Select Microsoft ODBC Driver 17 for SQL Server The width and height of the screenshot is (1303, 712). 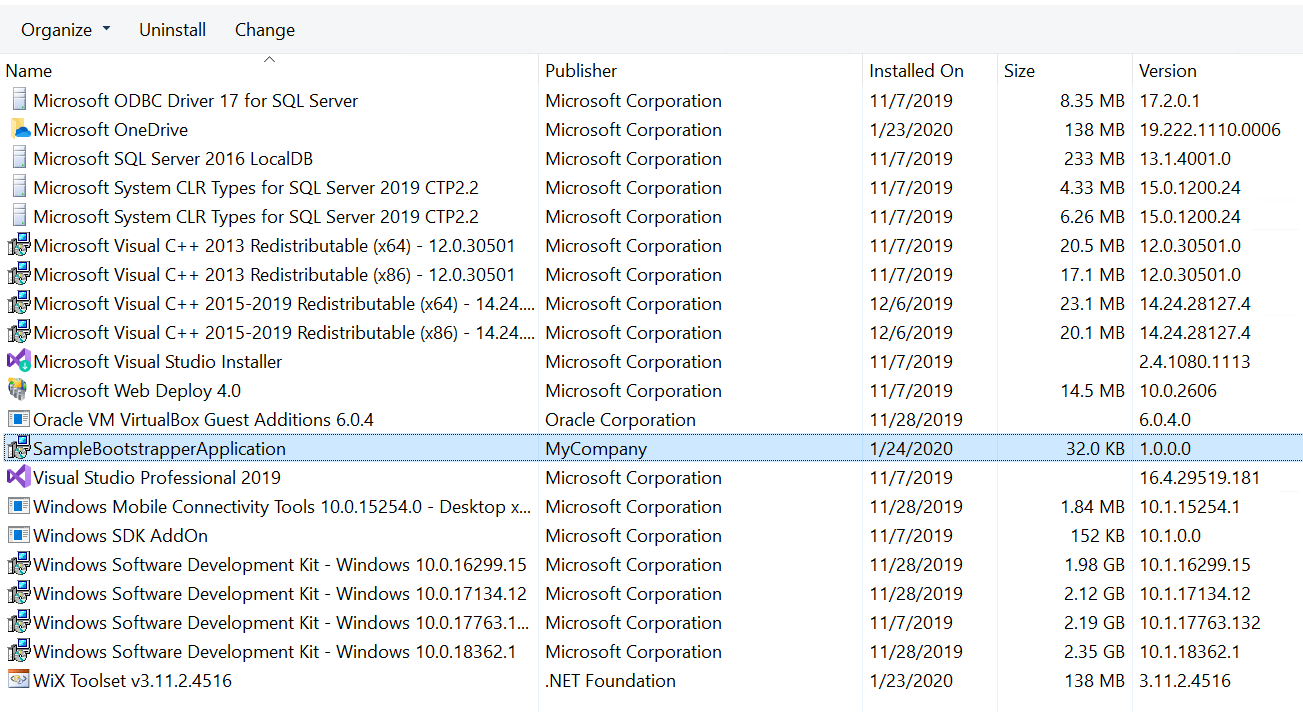(x=195, y=101)
